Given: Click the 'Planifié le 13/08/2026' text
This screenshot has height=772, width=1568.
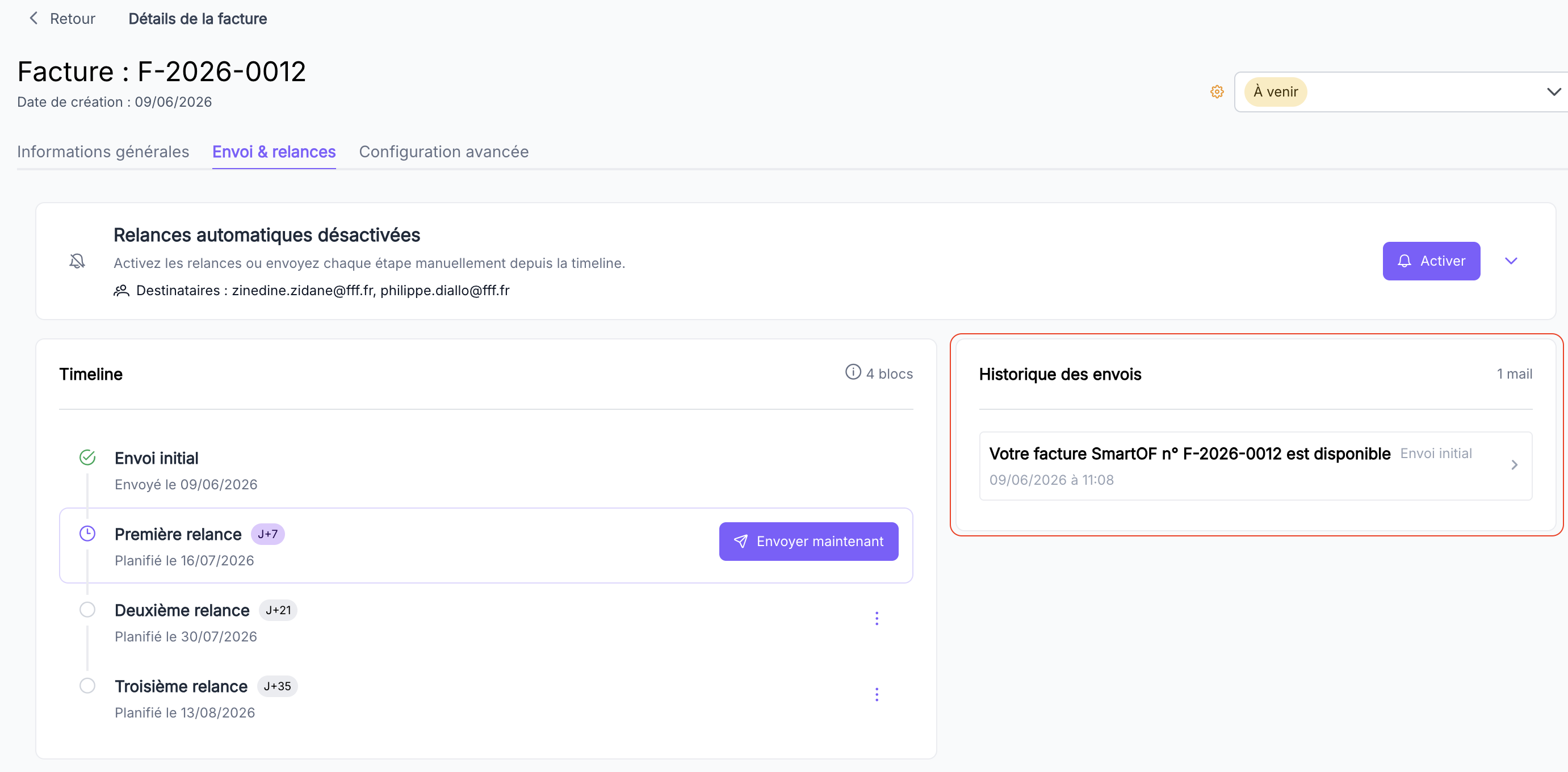Looking at the screenshot, I should [x=185, y=712].
